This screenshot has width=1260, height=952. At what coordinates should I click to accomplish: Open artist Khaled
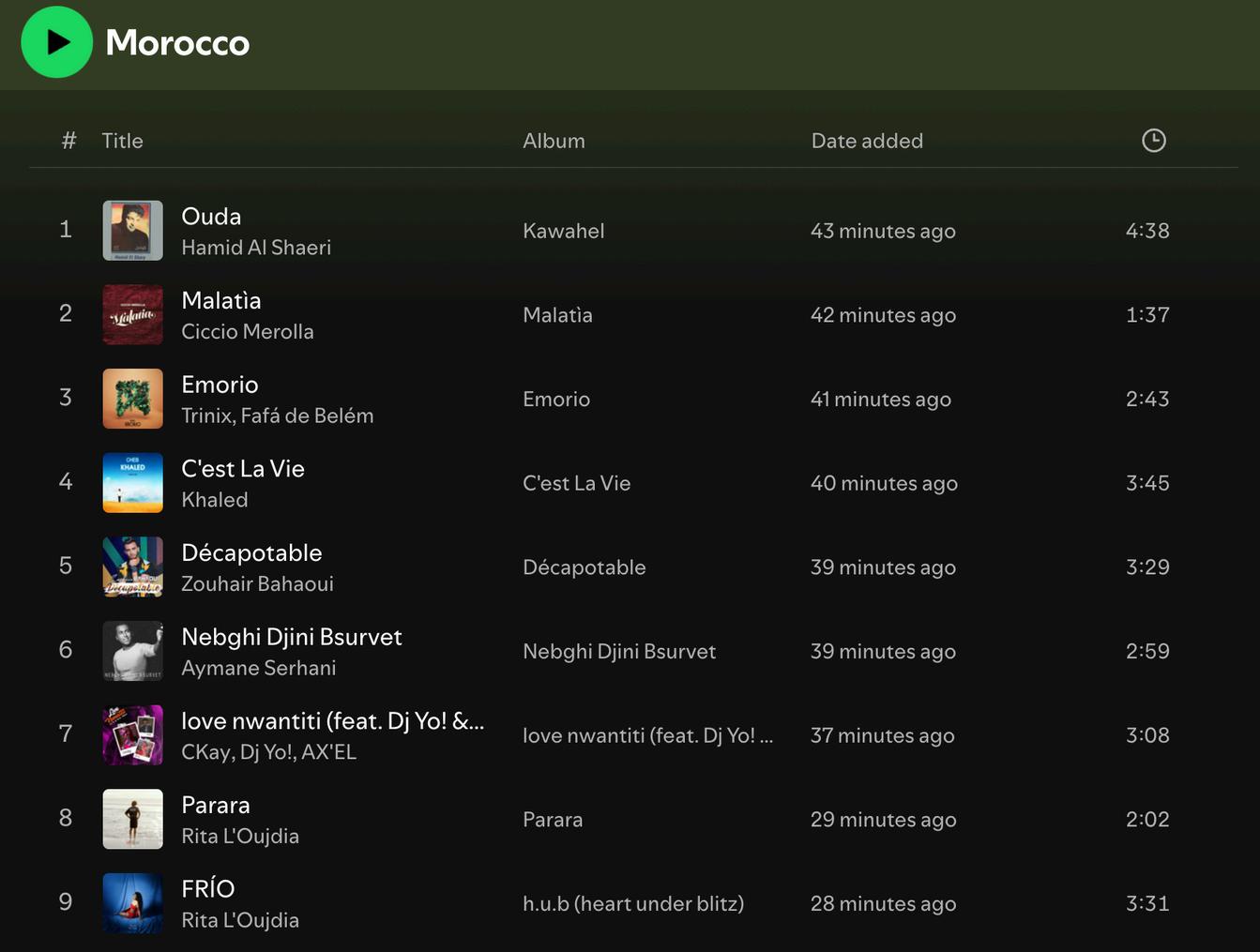click(x=215, y=500)
